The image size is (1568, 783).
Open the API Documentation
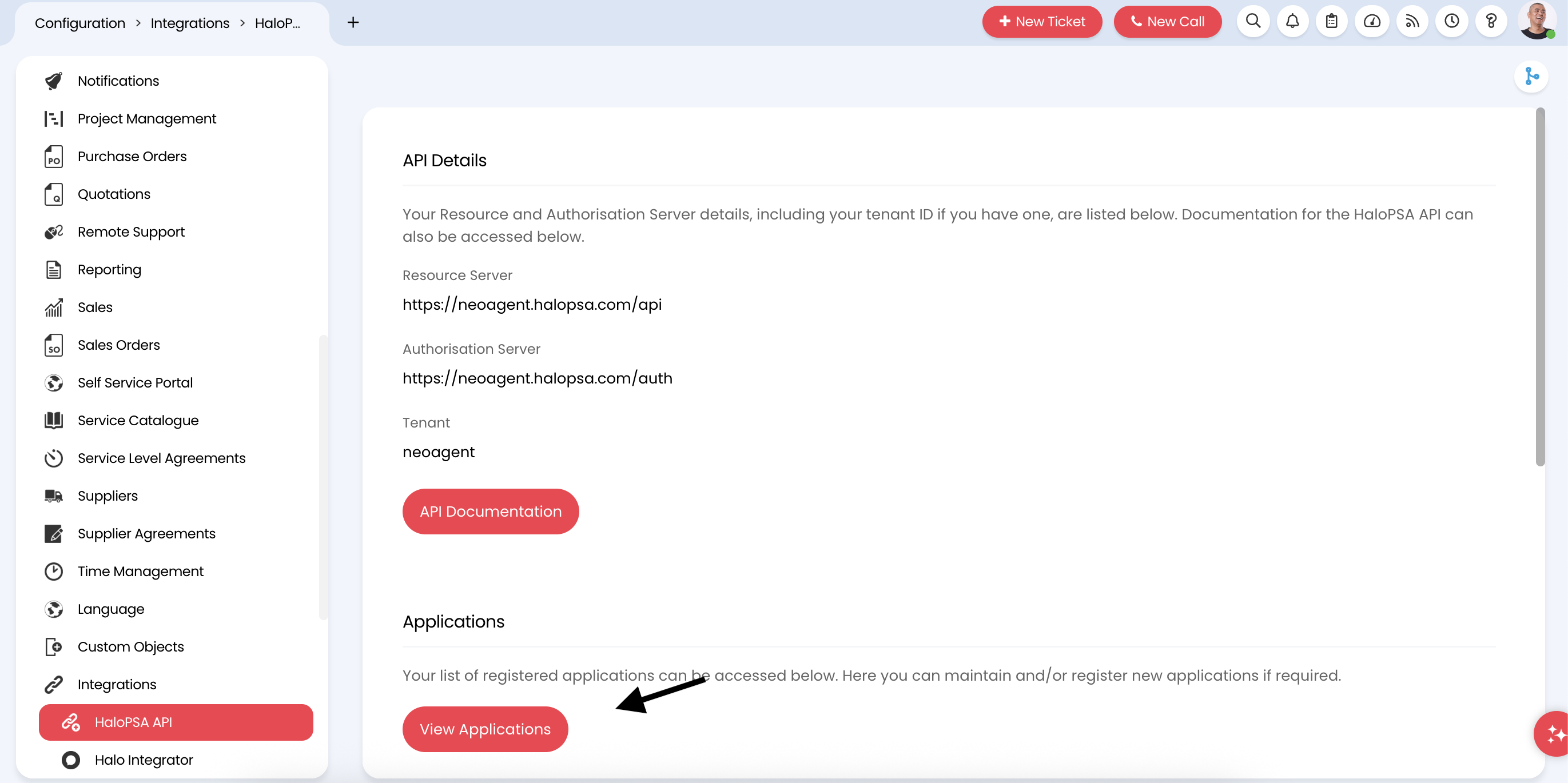pos(491,511)
